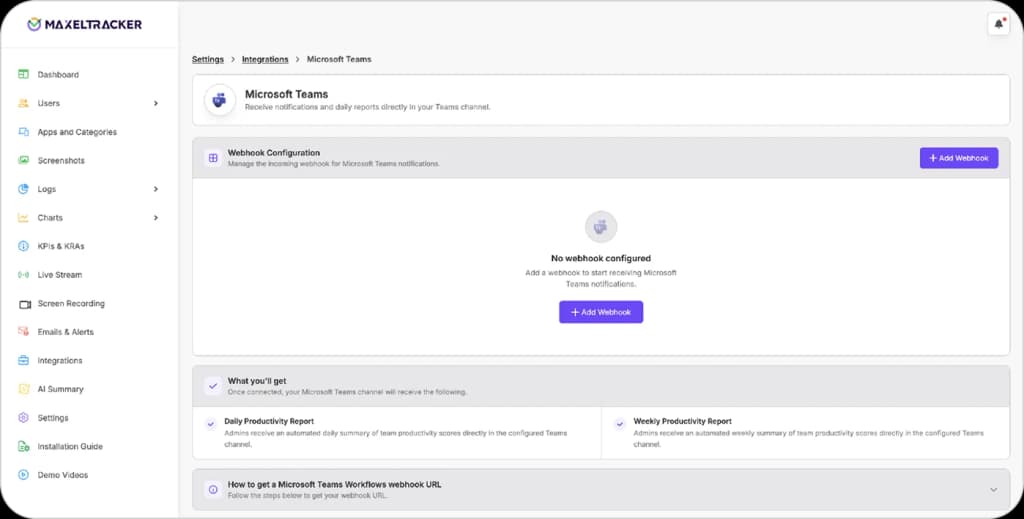This screenshot has height=519, width=1024.
Task: Click 'No webhook configured' text
Action: pos(601,259)
